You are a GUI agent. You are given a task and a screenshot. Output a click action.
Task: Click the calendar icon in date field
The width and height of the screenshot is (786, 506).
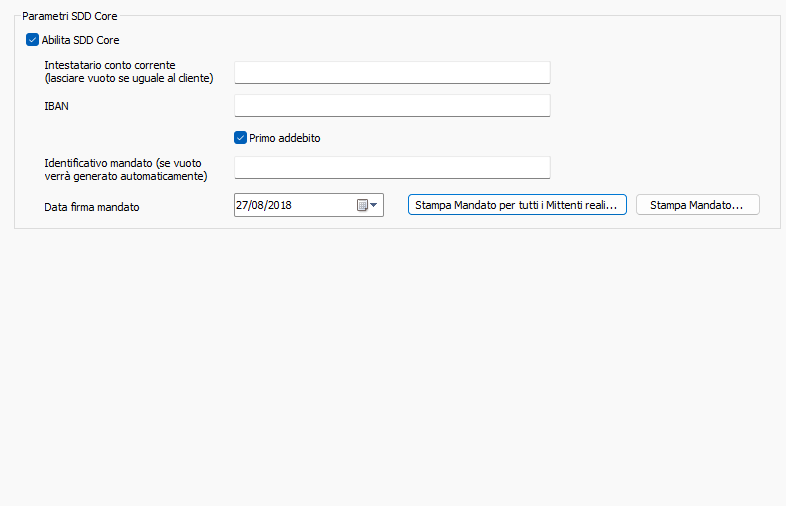coord(363,205)
